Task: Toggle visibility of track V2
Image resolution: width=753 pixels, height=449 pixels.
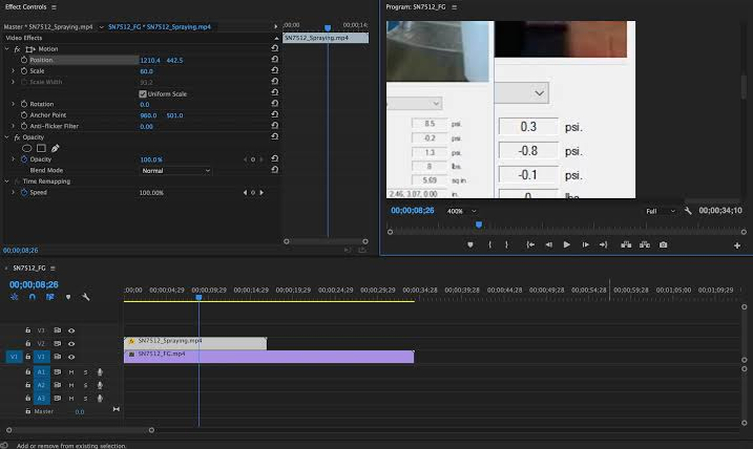Action: coord(71,344)
